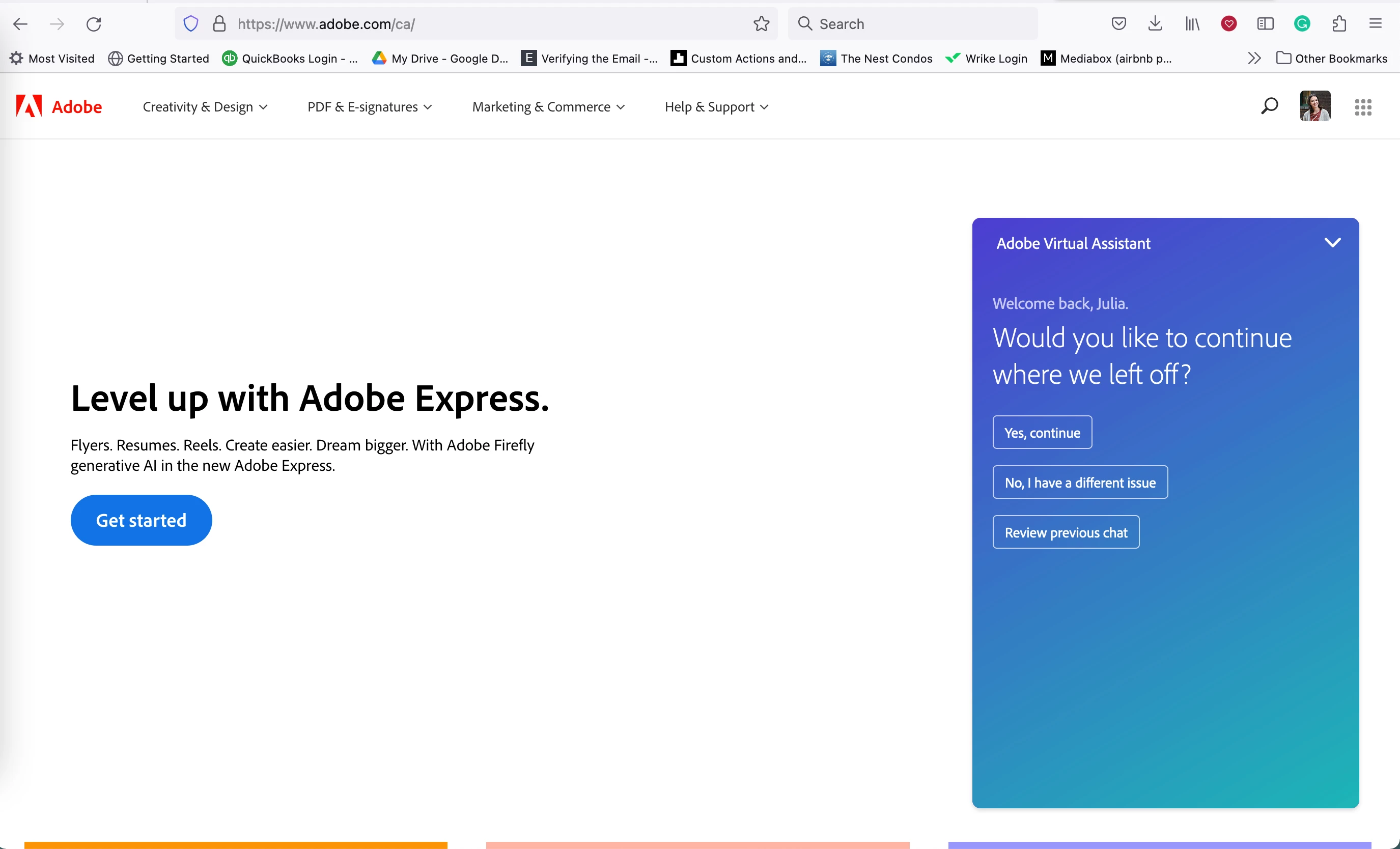Open the Firefox hamburger menu
The height and width of the screenshot is (849, 1400).
(1375, 24)
